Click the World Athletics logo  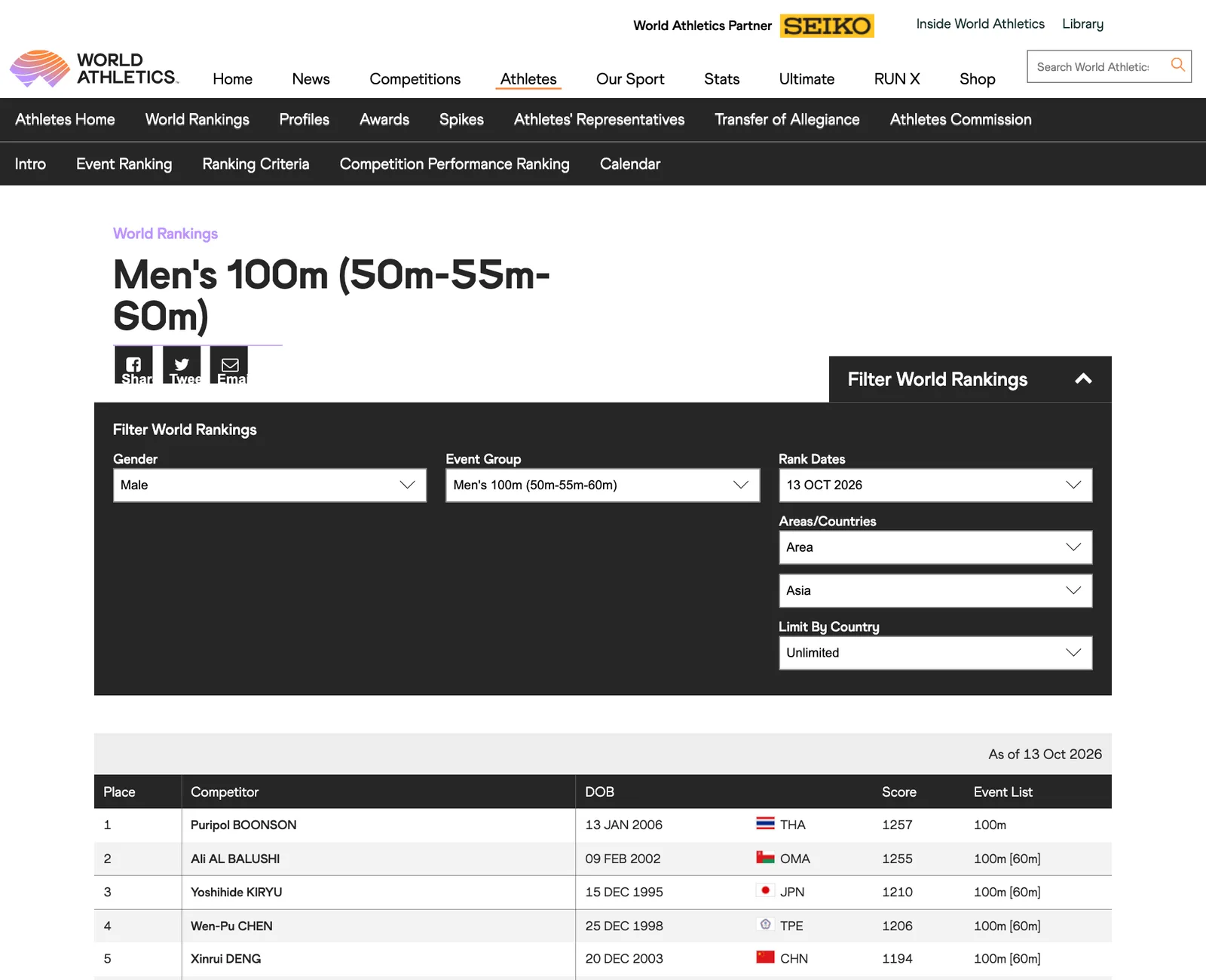(94, 69)
